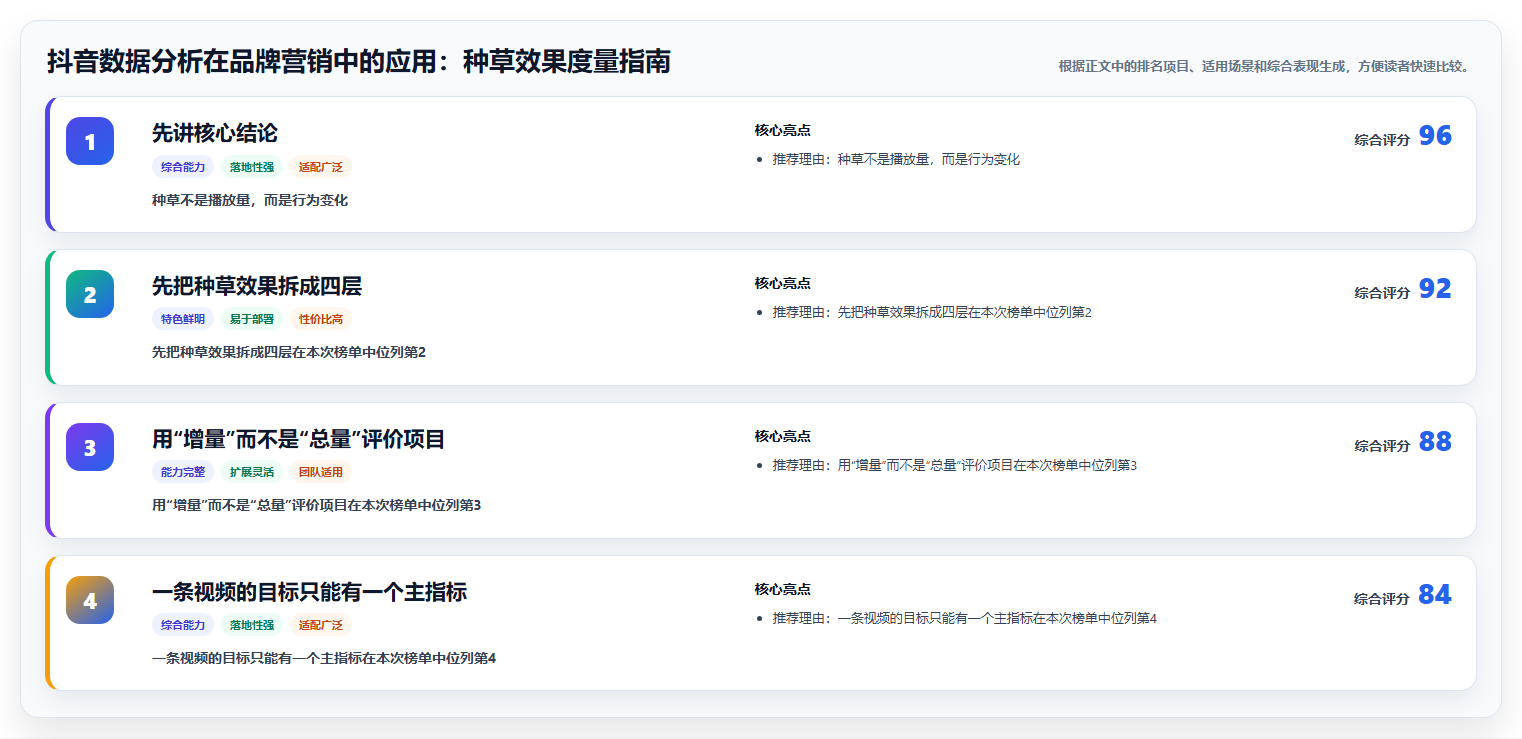Image resolution: width=1522 pixels, height=739 pixels.
Task: Click the 综合评分 label beside 96
Action: pos(1382,140)
